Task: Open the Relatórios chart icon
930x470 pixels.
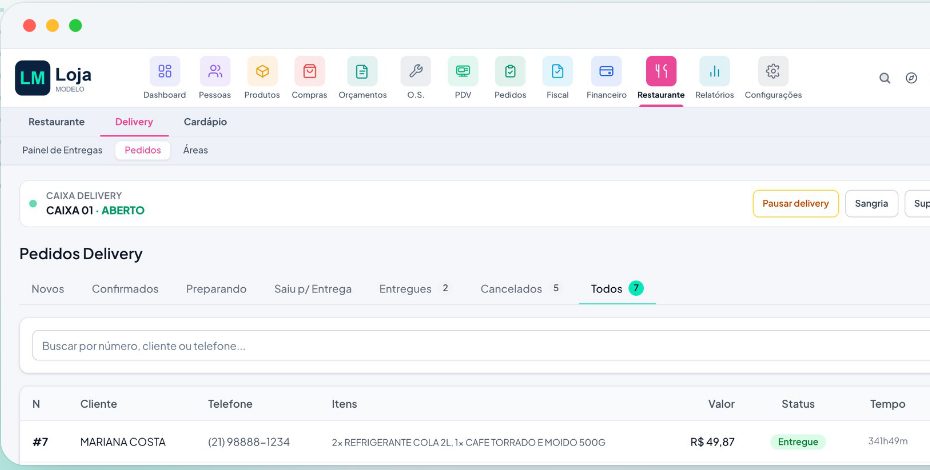Action: point(715,71)
